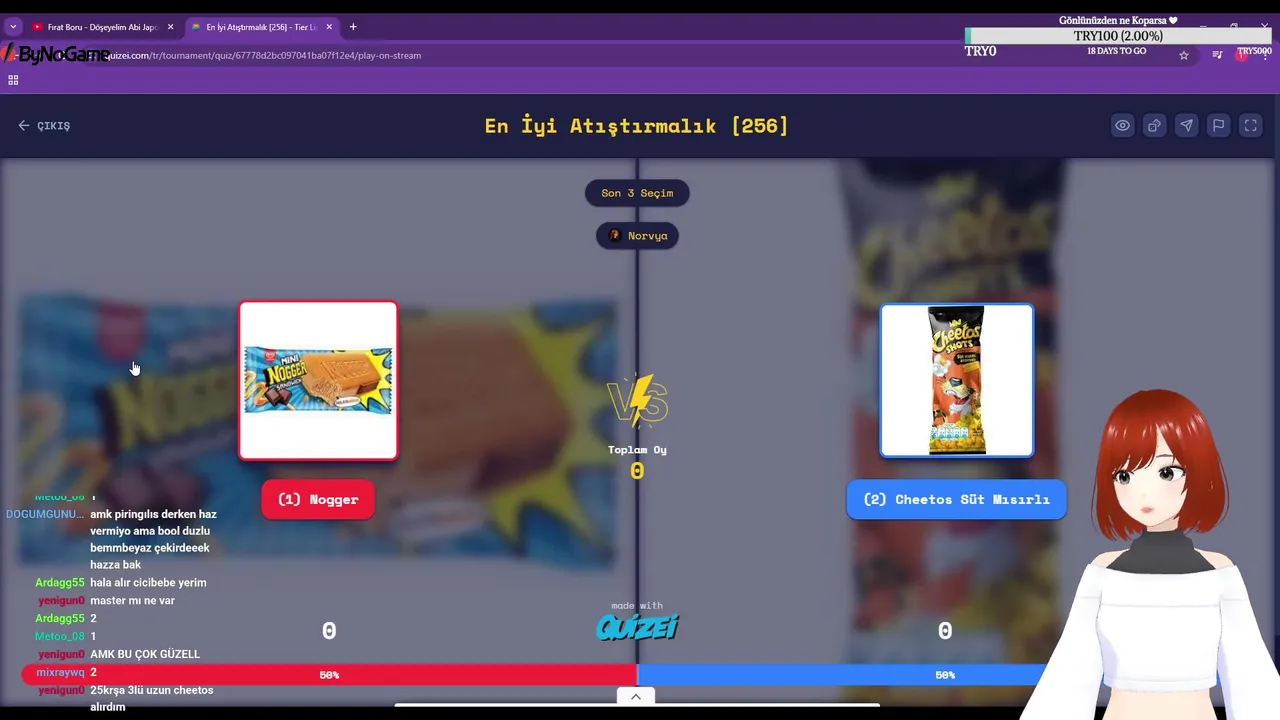Click the '18 DAYS TO GO' text

point(1116,51)
